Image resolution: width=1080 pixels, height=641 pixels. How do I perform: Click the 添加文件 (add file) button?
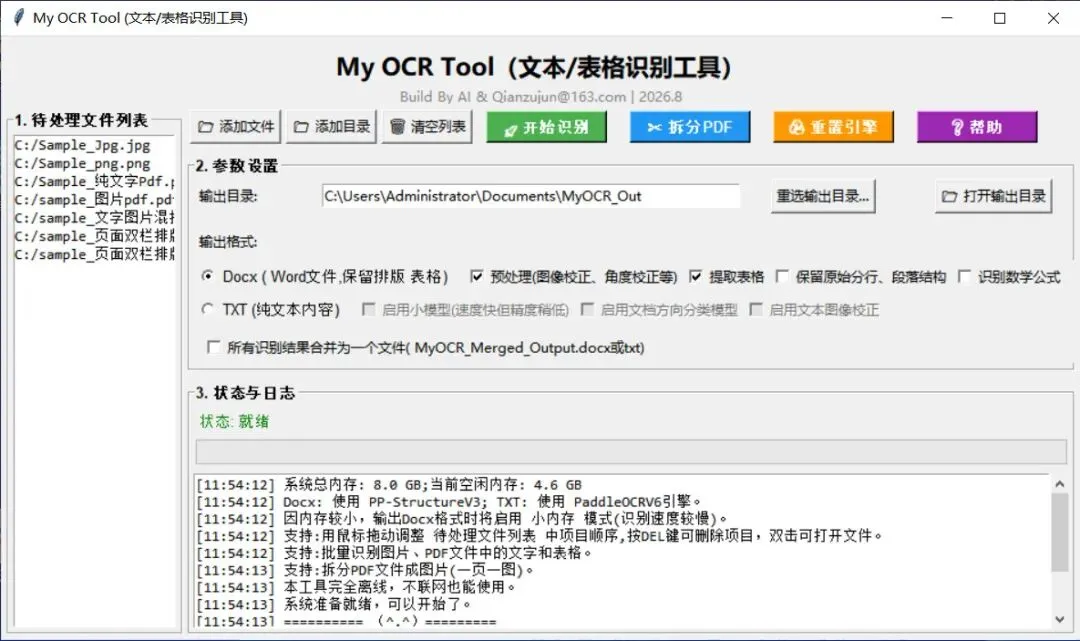(x=236, y=127)
